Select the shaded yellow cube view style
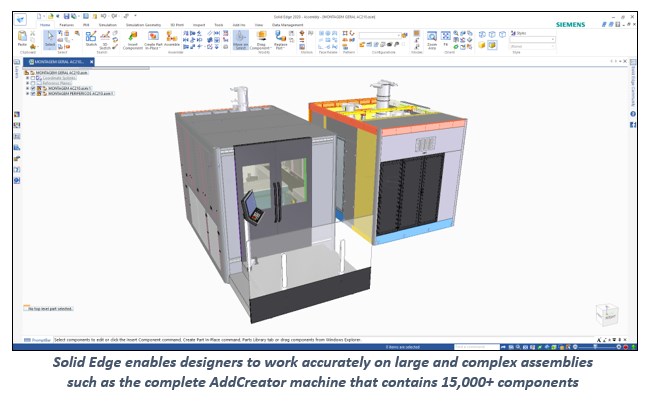The width and height of the screenshot is (651, 401). pyautogui.click(x=482, y=45)
